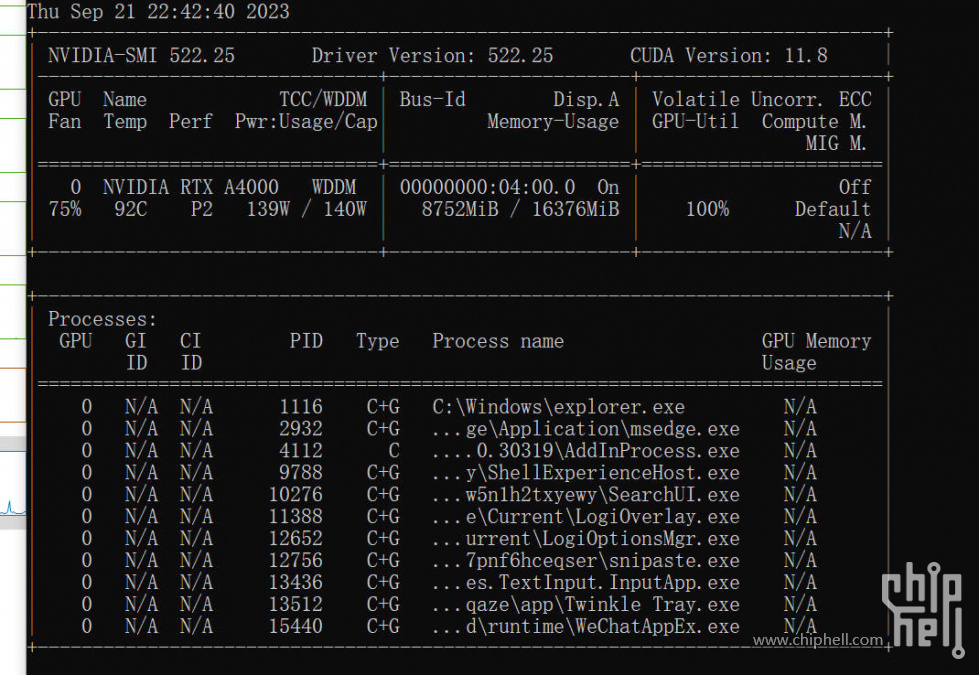
Task: Select the TextInput.InputApp.exe process name
Action: [x=586, y=582]
